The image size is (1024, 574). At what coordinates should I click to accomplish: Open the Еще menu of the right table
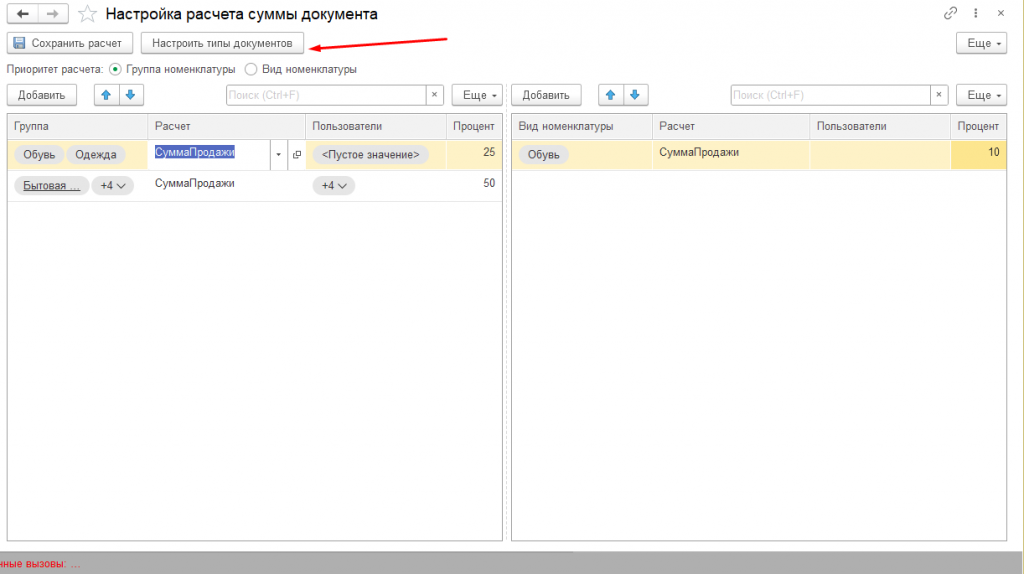[x=982, y=95]
